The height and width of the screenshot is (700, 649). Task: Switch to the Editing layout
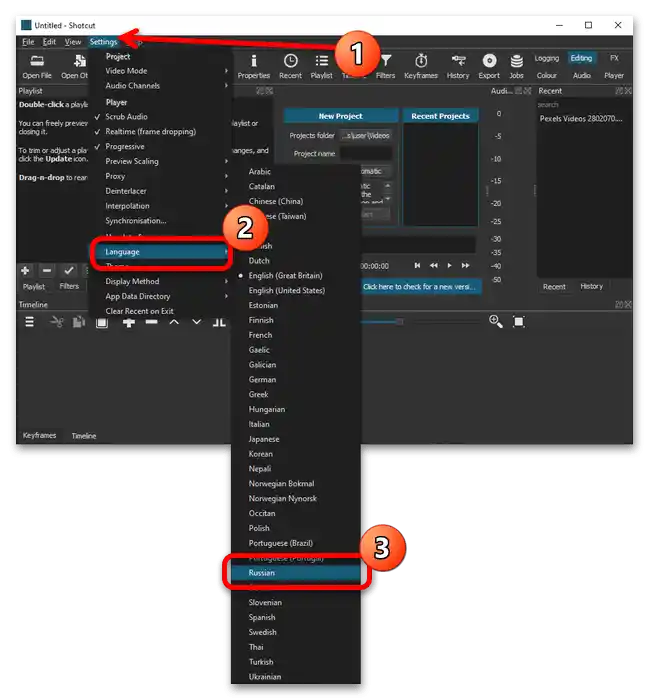(x=581, y=58)
